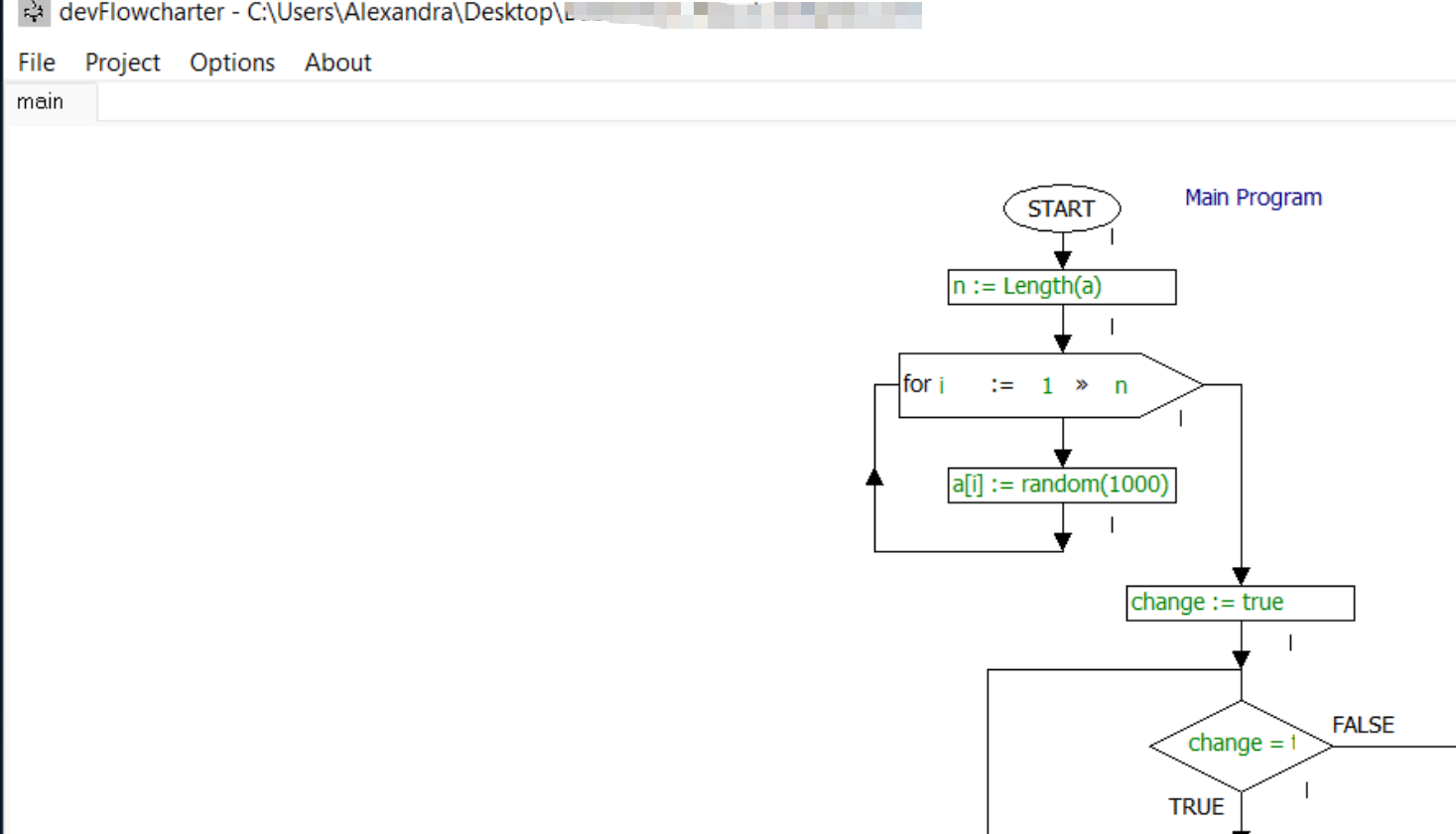
Task: Select the 'change = true' decision diamond
Action: tap(1240, 743)
